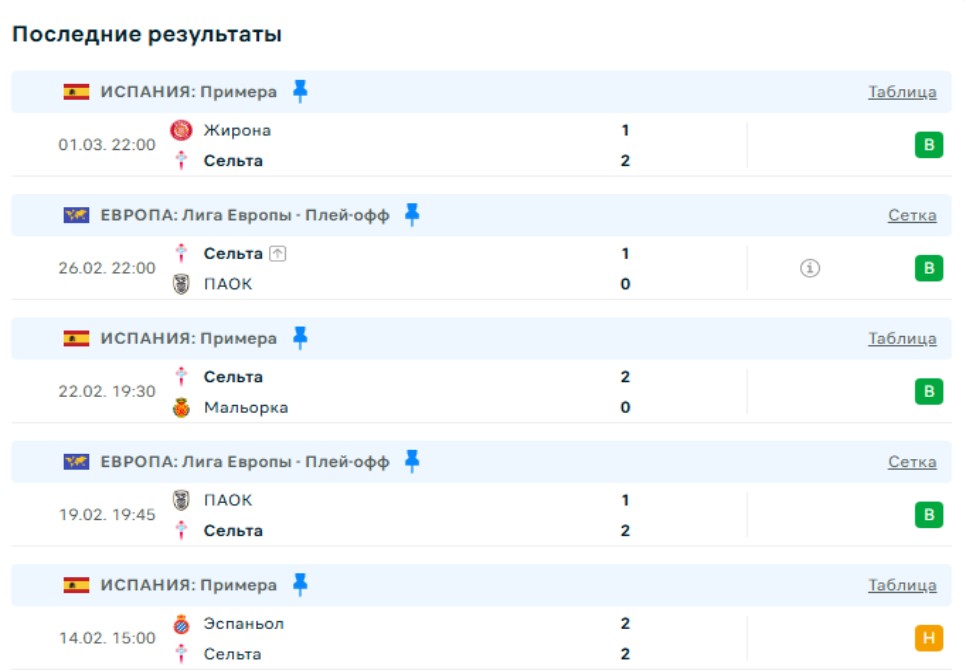Click the Мальорка team crest icon

point(181,408)
